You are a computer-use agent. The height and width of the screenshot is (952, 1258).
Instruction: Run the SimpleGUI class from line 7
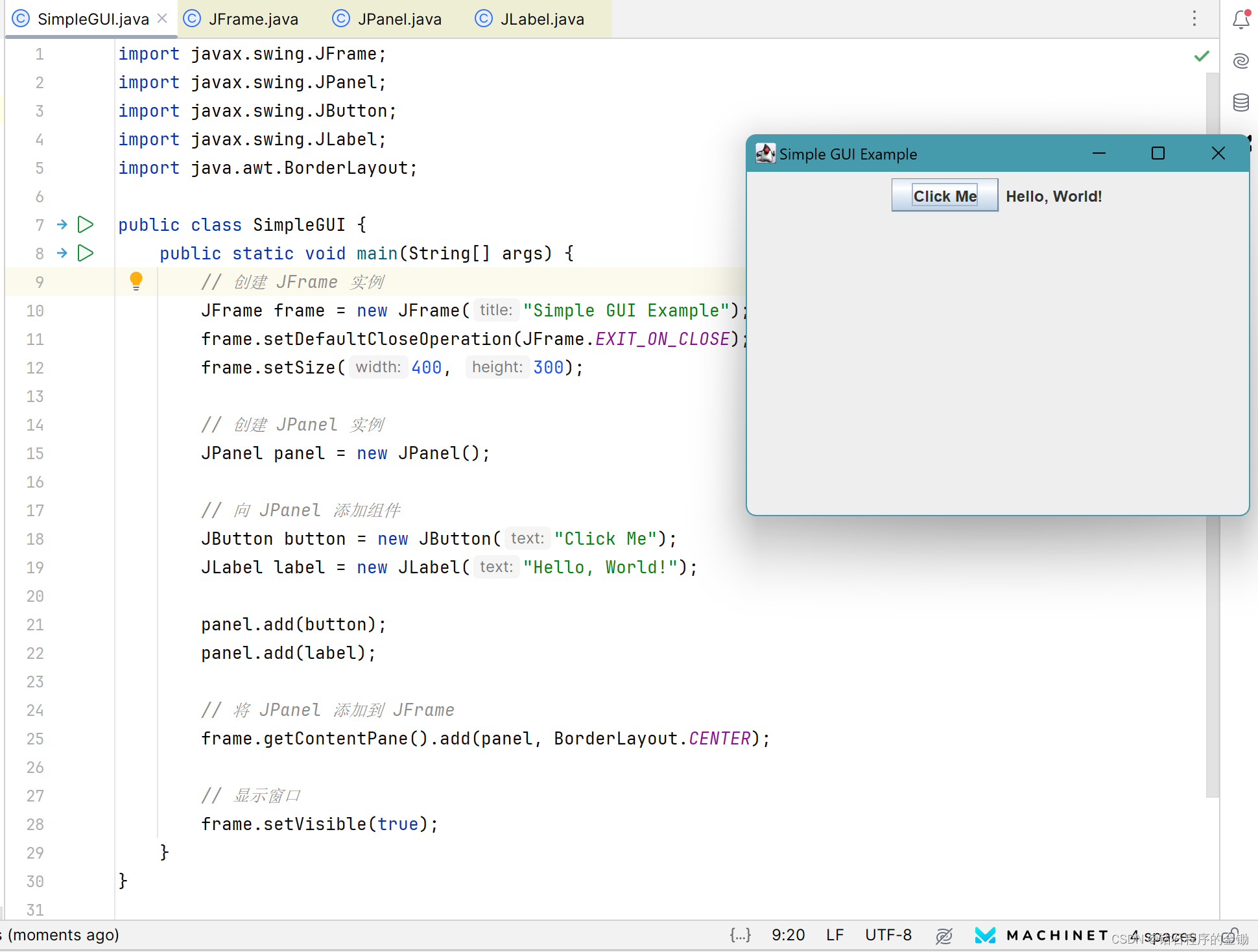point(86,224)
